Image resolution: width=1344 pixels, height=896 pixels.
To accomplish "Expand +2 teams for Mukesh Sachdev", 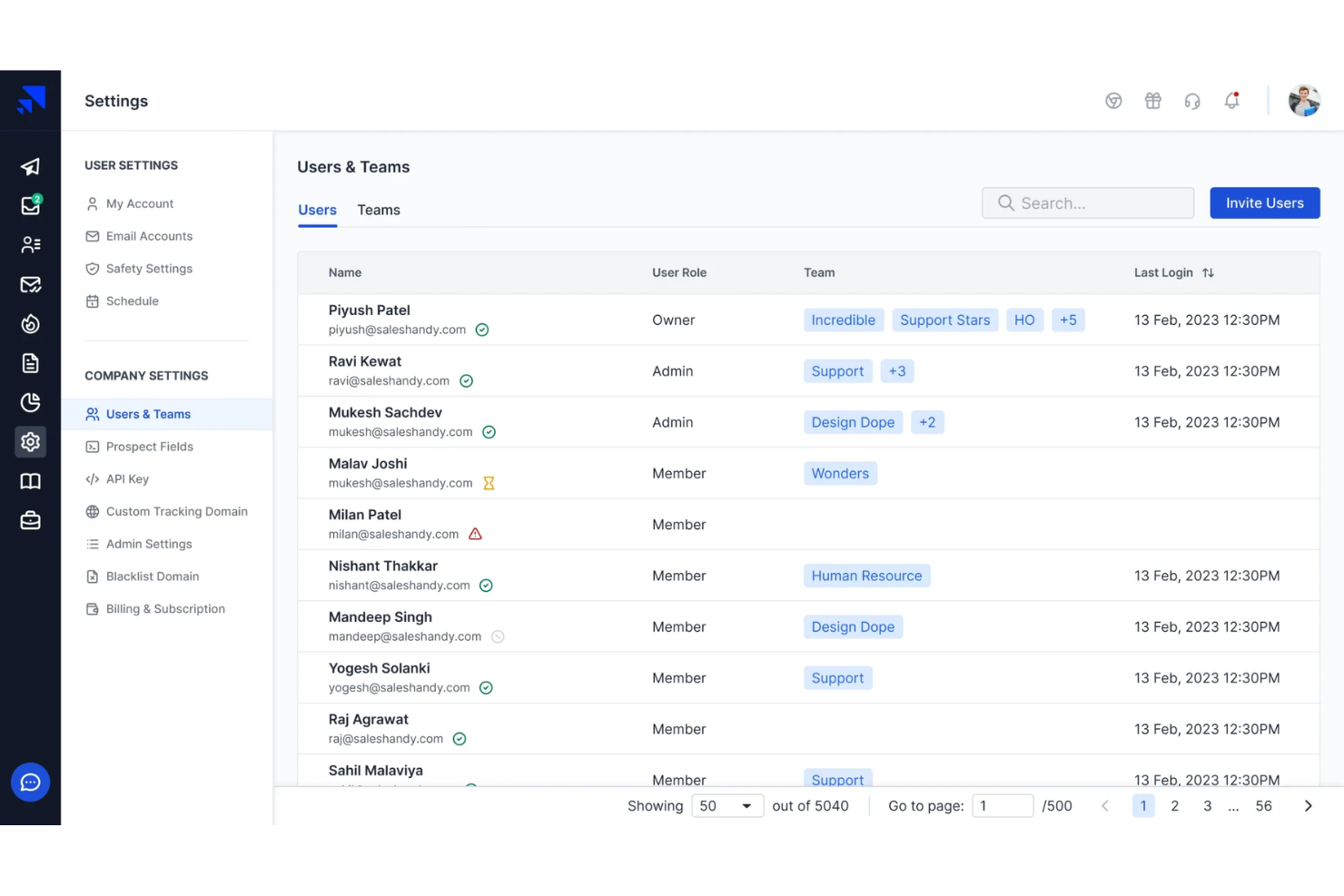I will click(927, 422).
